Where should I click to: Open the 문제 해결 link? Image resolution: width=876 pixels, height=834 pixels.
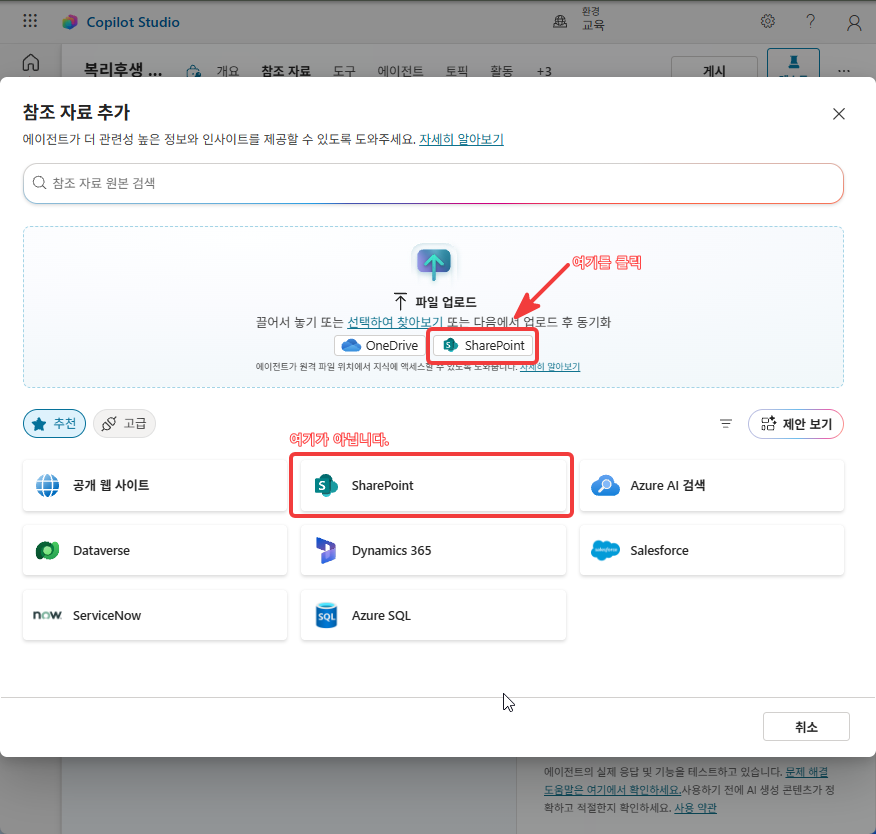click(807, 771)
